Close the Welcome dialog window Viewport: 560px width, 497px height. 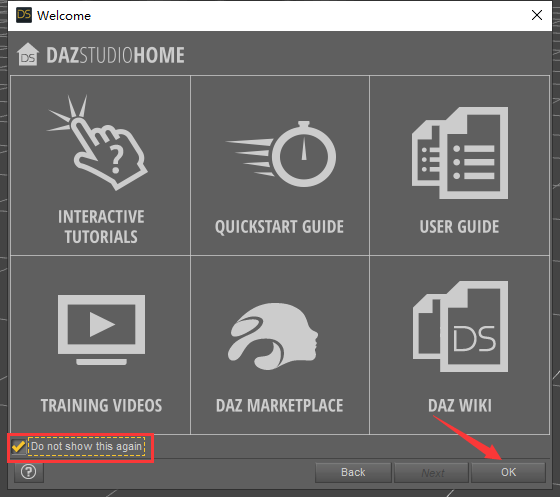(537, 15)
